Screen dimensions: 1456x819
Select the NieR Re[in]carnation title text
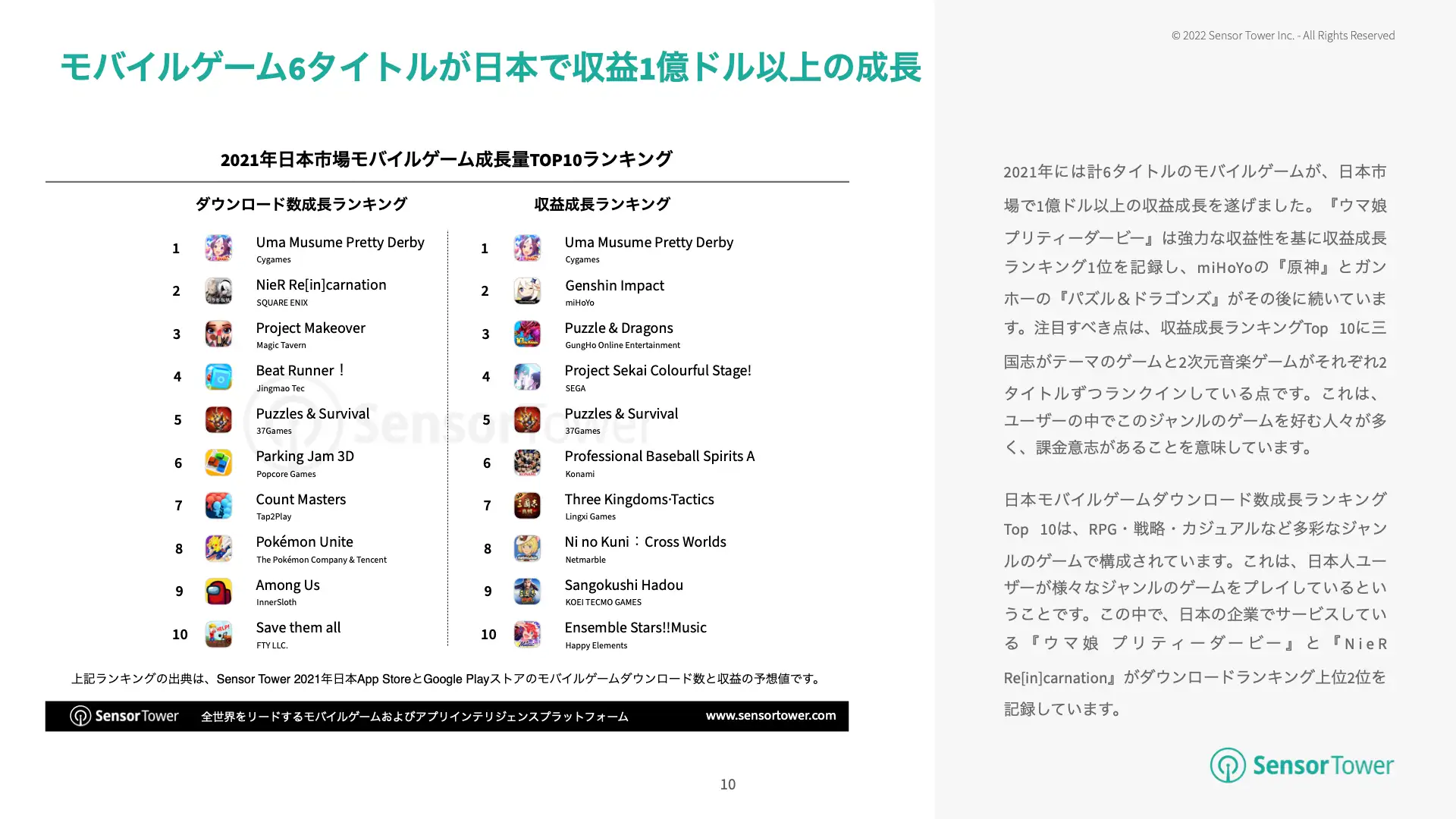pos(322,285)
